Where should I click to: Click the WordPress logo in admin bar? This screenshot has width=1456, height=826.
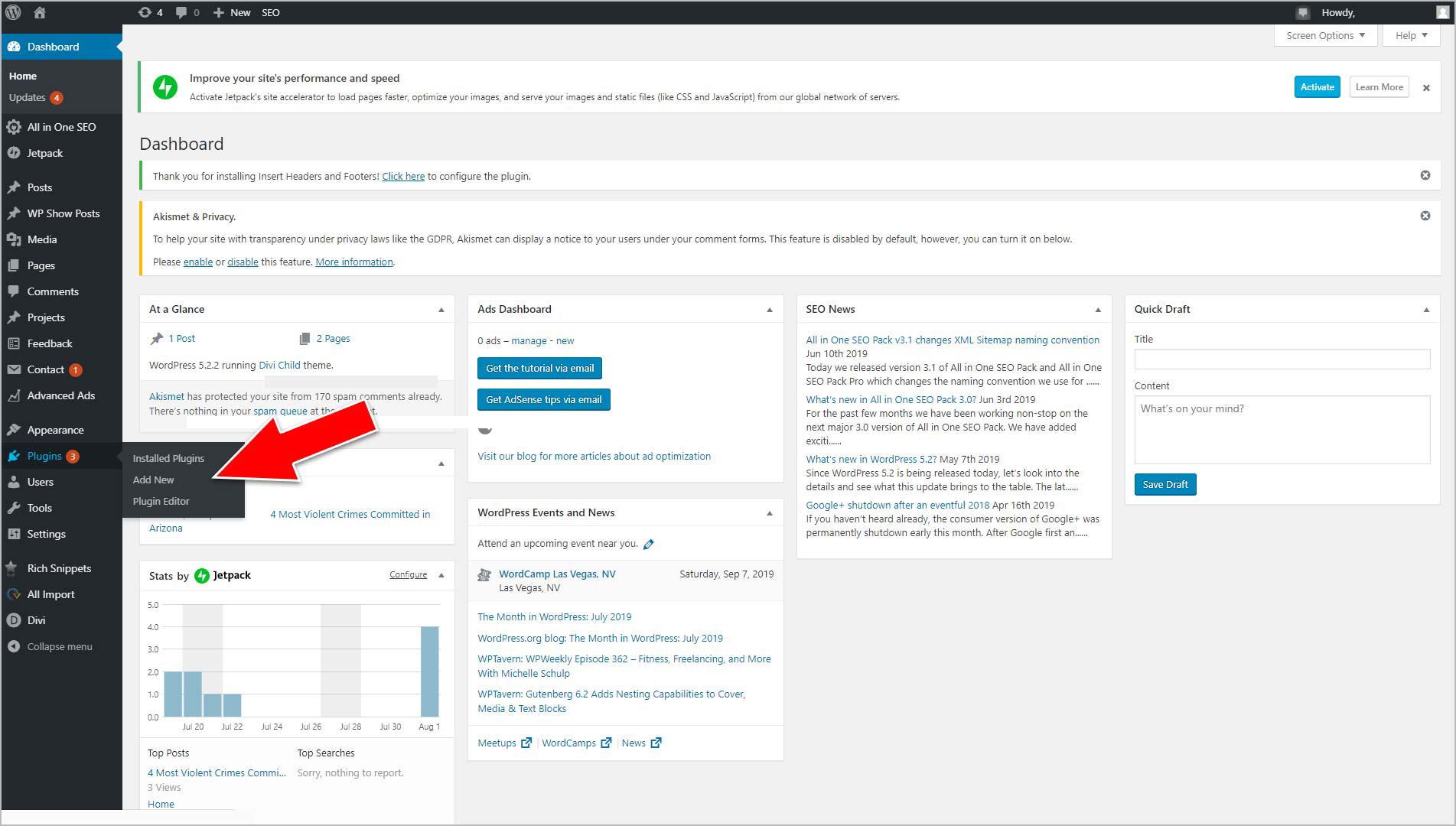pyautogui.click(x=13, y=12)
